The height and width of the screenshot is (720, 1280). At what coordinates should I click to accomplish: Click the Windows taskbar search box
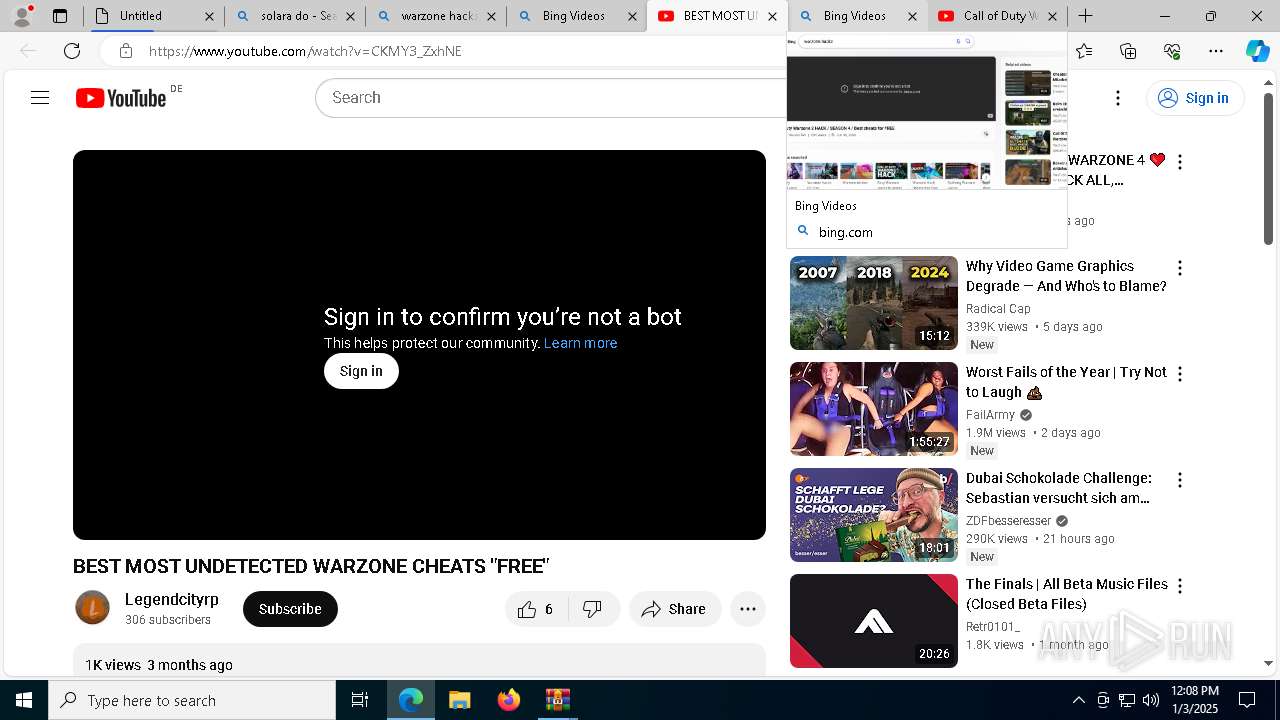pyautogui.click(x=192, y=700)
